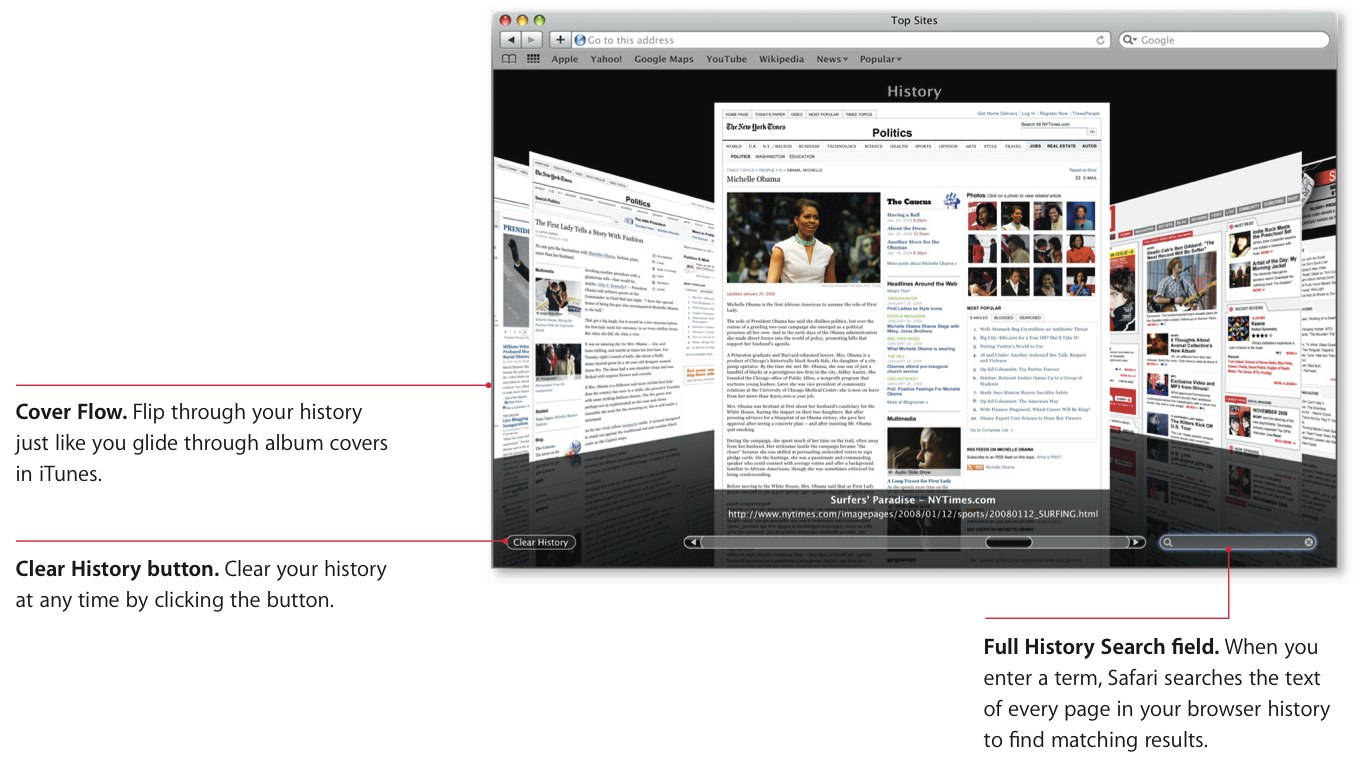The width and height of the screenshot is (1369, 767).
Task: Click the nytimes.com SURFING.html URL text
Action: [913, 514]
